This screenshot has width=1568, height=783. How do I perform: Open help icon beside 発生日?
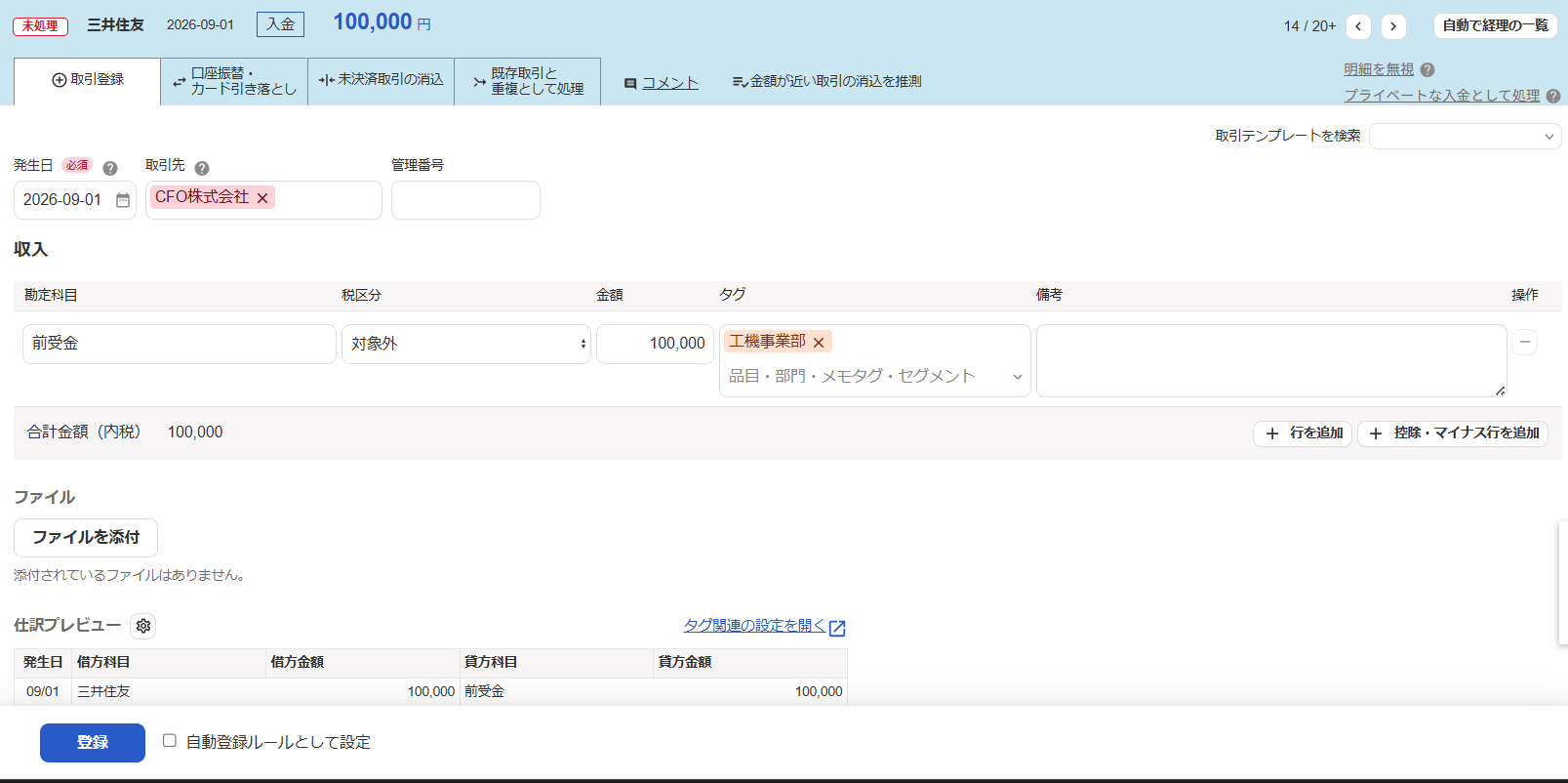[x=110, y=168]
